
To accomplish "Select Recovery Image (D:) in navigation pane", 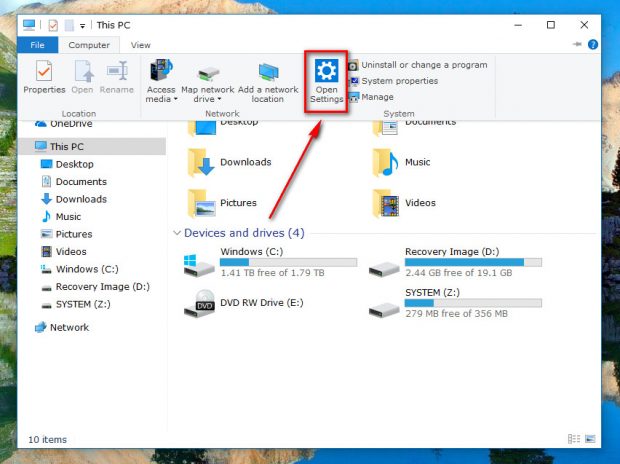I will point(95,286).
